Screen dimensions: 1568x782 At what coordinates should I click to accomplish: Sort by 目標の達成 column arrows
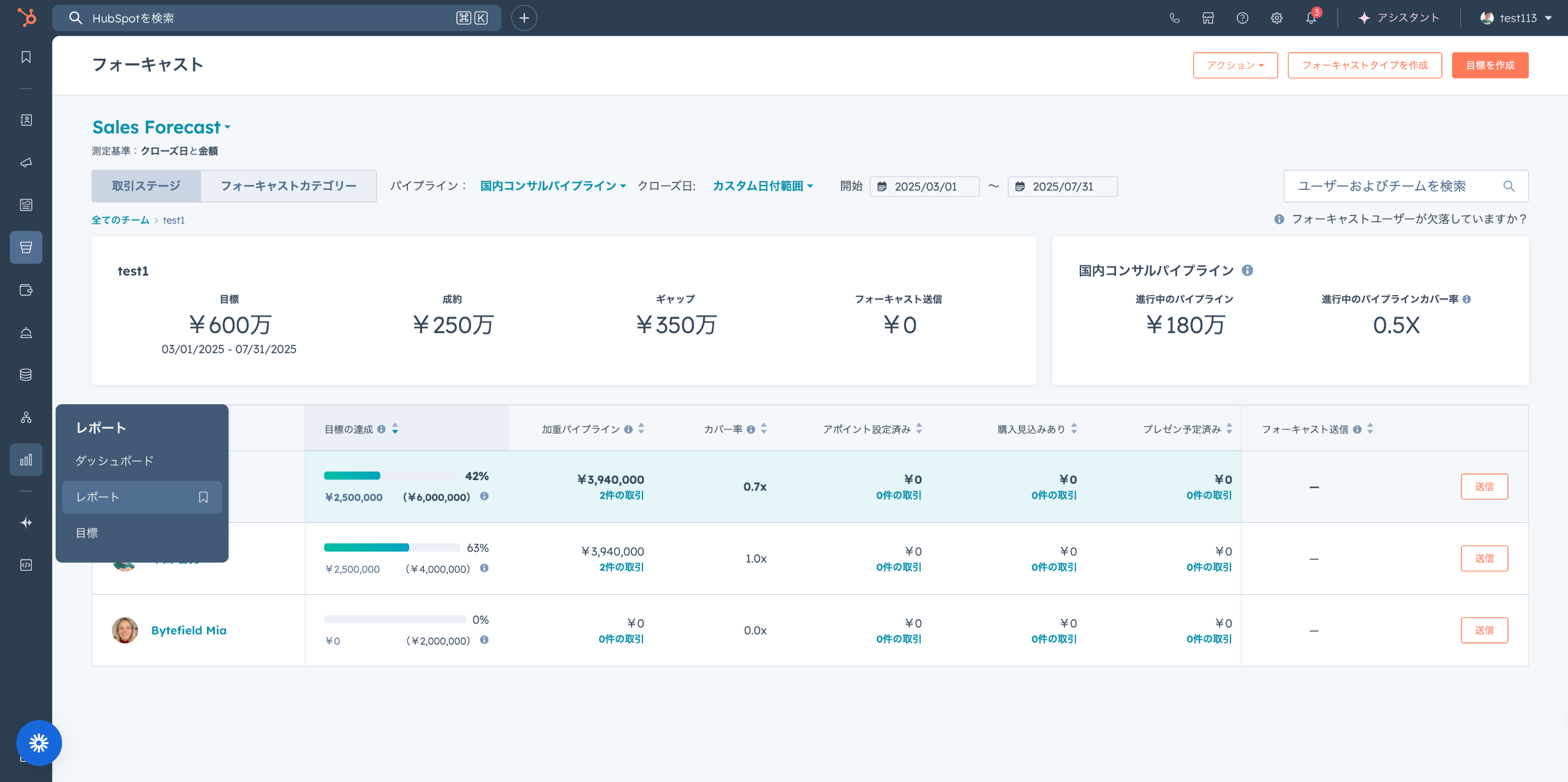(x=395, y=429)
